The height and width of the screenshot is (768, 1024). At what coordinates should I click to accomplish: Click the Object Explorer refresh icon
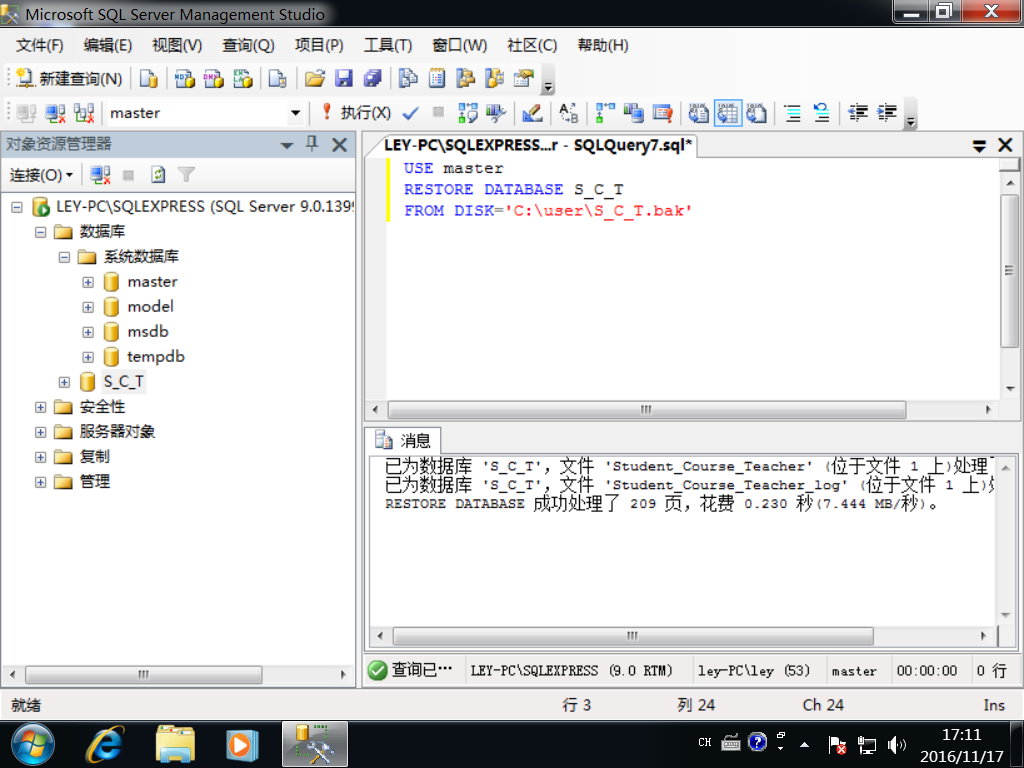point(157,175)
